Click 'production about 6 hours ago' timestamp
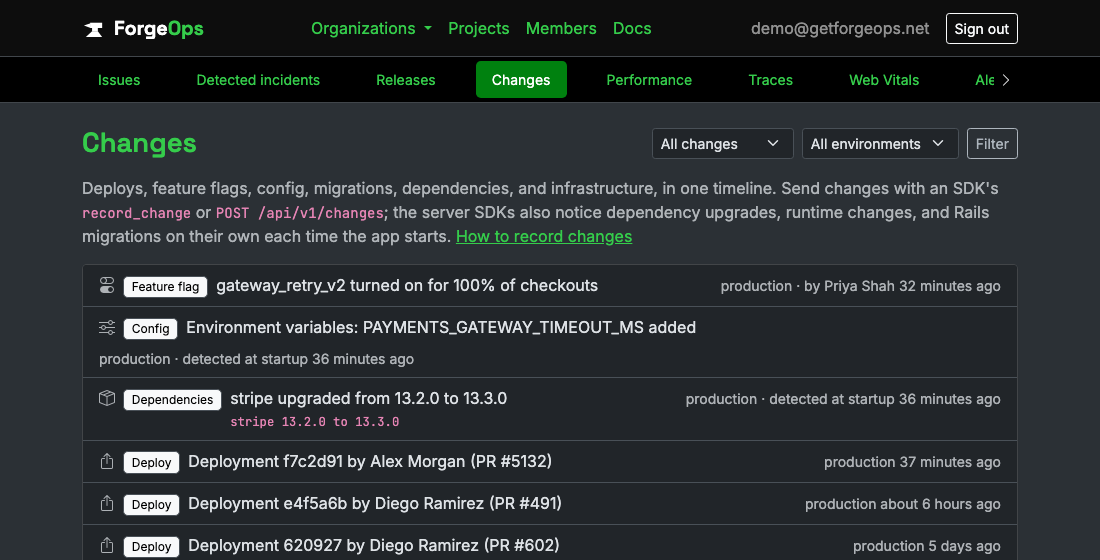Image resolution: width=1100 pixels, height=560 pixels. (x=903, y=505)
